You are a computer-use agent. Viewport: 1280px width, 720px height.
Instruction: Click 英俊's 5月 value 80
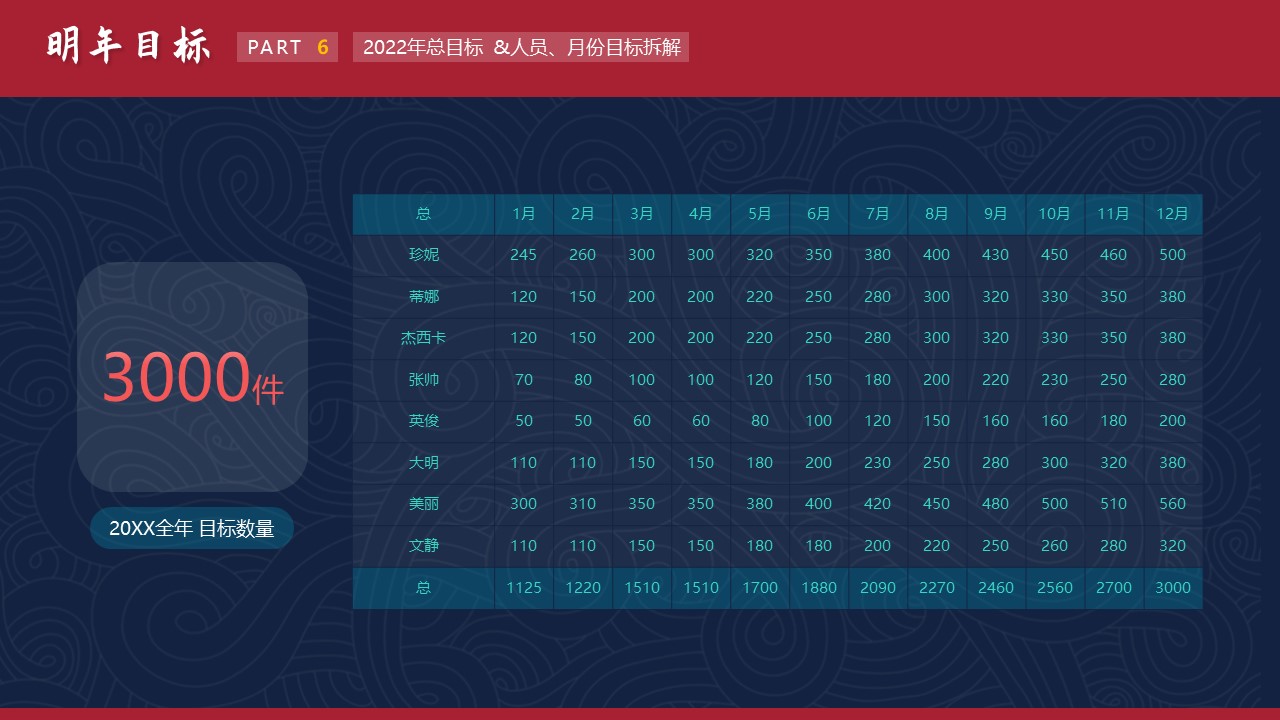point(760,420)
